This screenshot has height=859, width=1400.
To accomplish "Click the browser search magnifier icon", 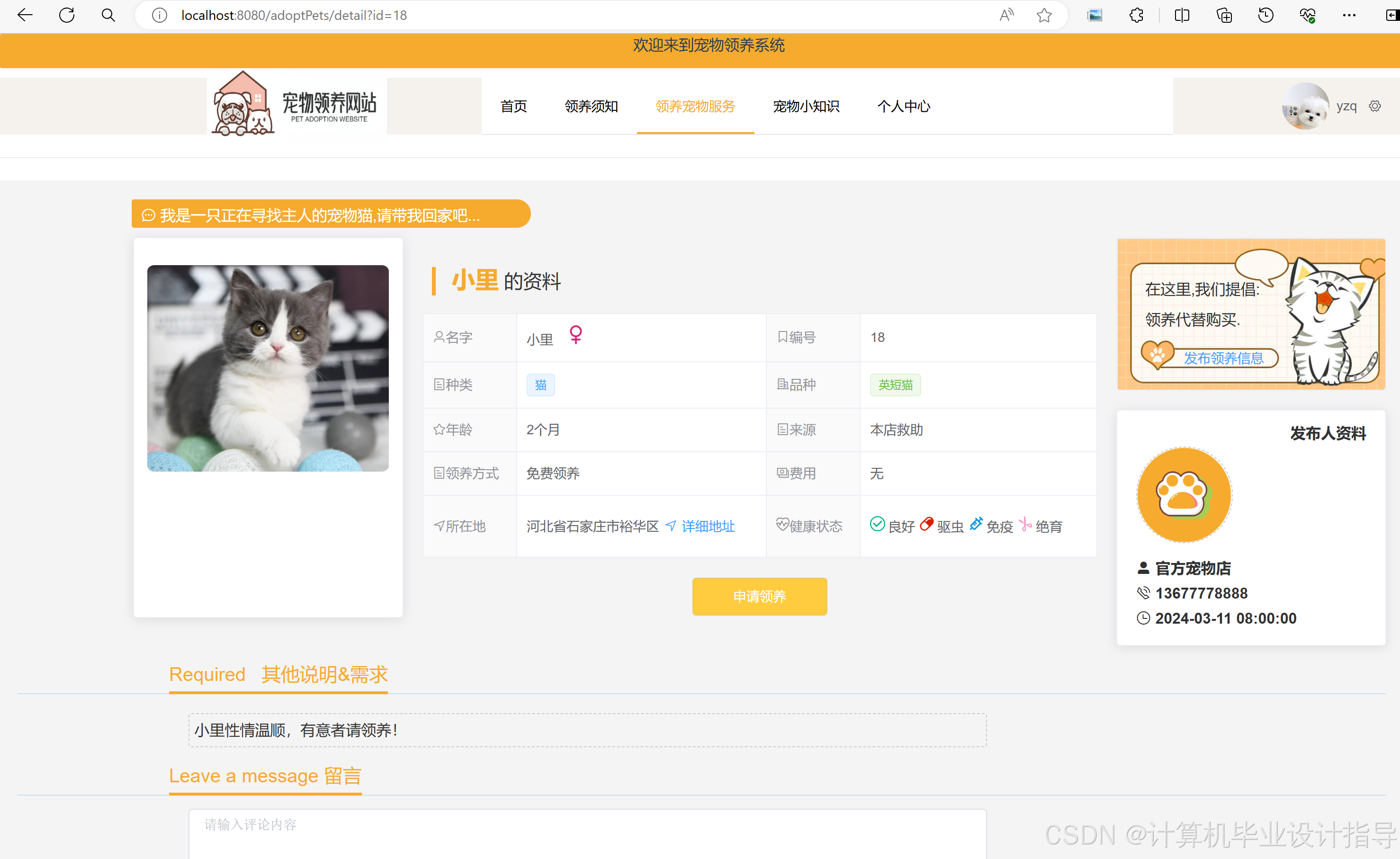I will [108, 15].
